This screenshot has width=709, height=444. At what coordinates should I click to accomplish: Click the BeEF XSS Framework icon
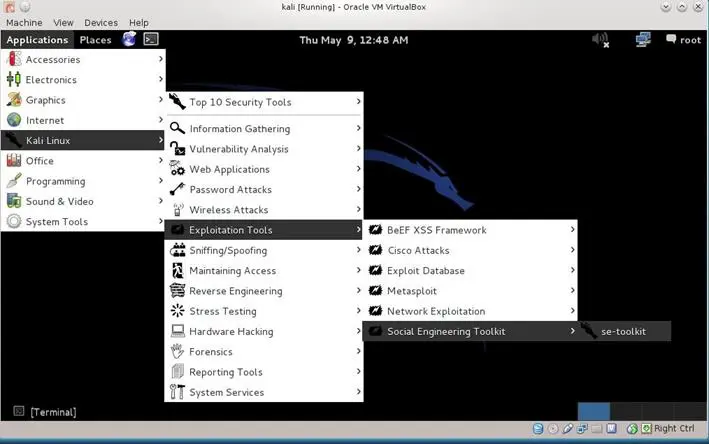pos(375,230)
